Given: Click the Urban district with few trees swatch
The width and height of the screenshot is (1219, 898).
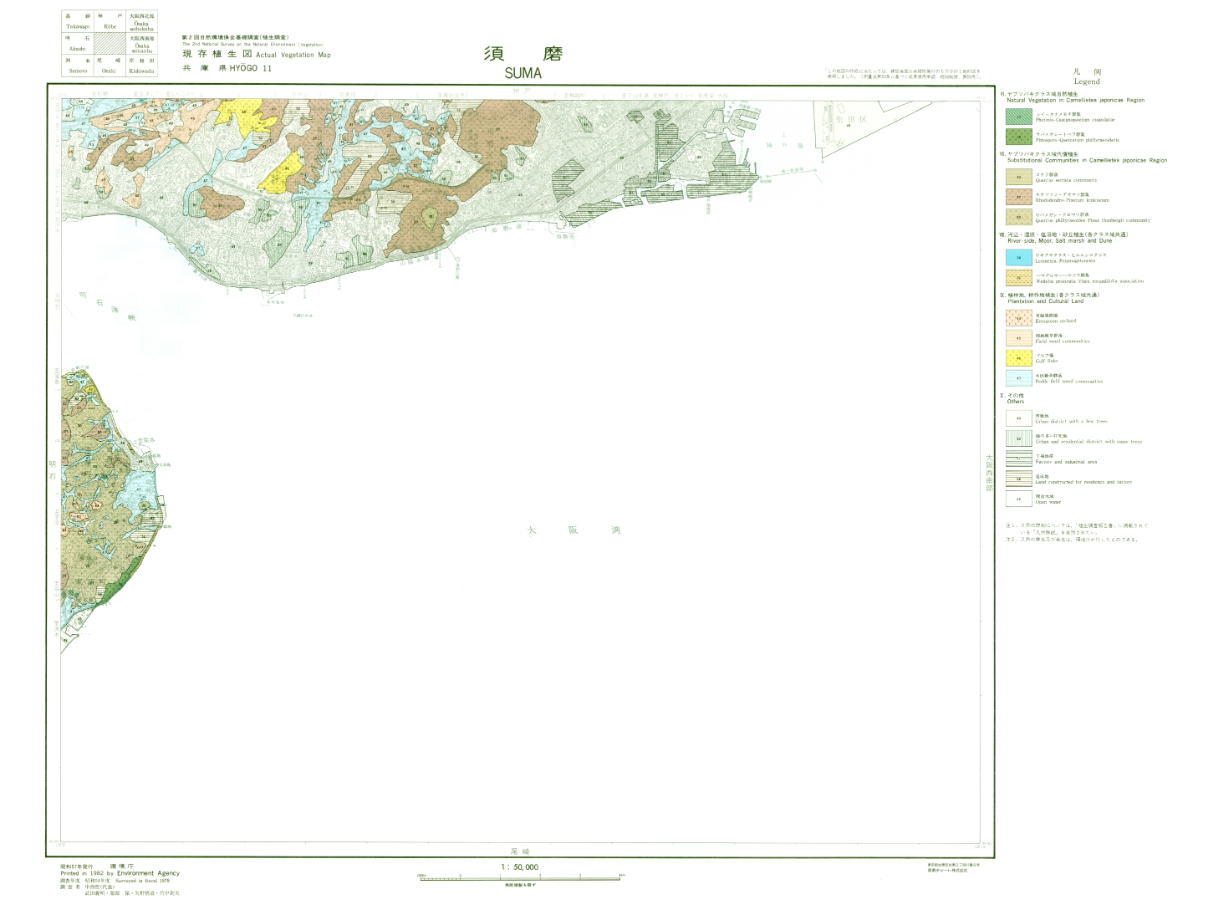Looking at the screenshot, I should coord(1018,419).
